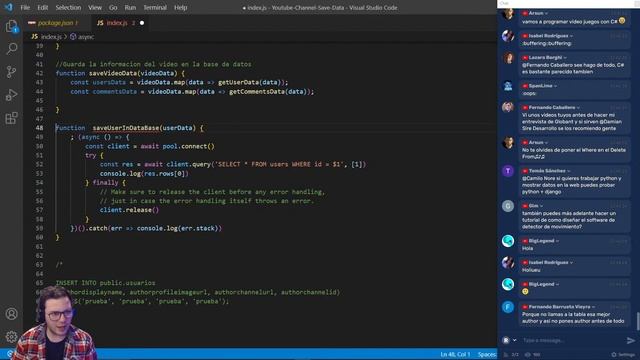Image resolution: width=640 pixels, height=360 pixels.
Task: Open the Run menu
Action: [130, 7]
